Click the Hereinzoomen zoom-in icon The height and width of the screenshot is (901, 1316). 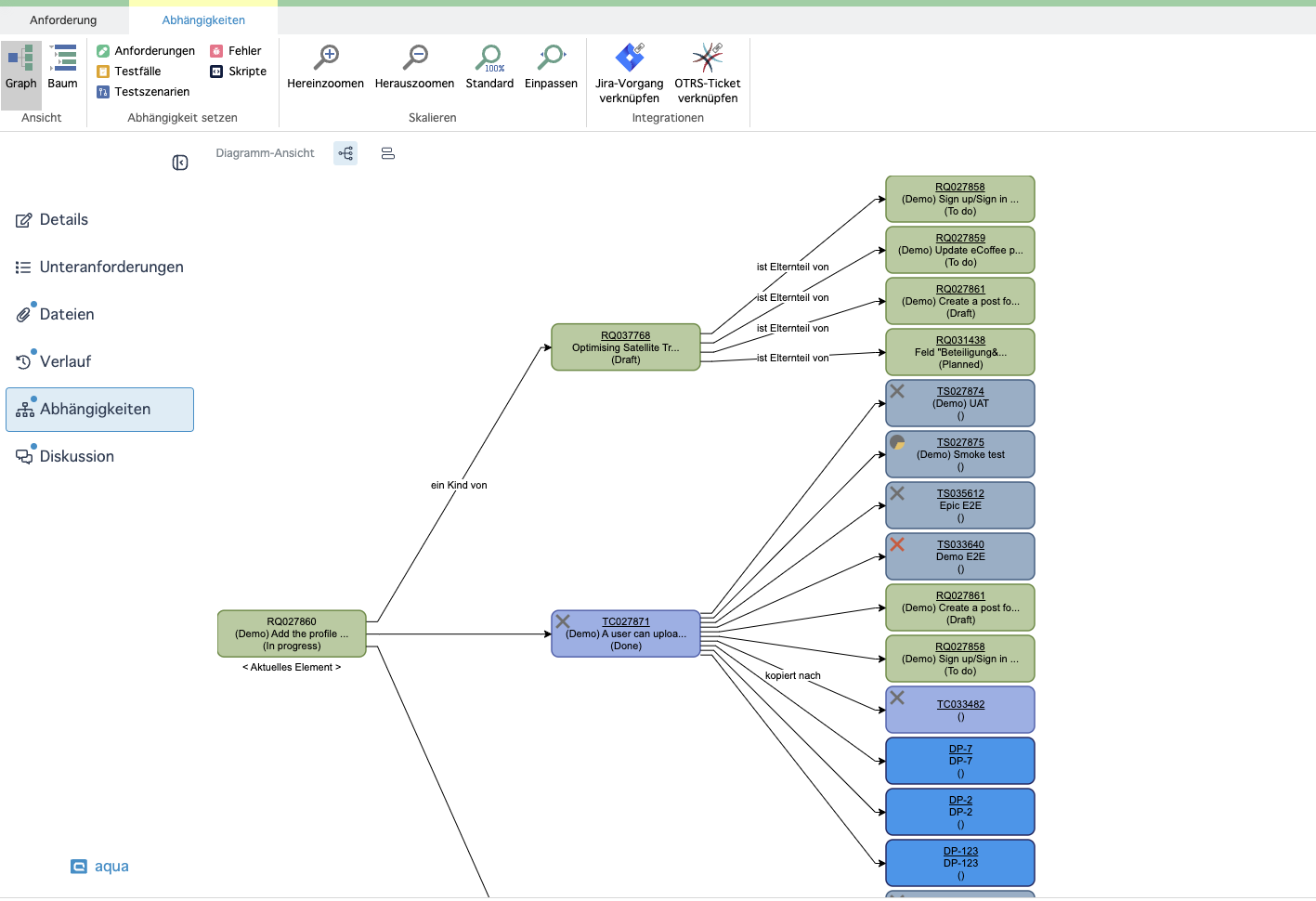point(325,59)
